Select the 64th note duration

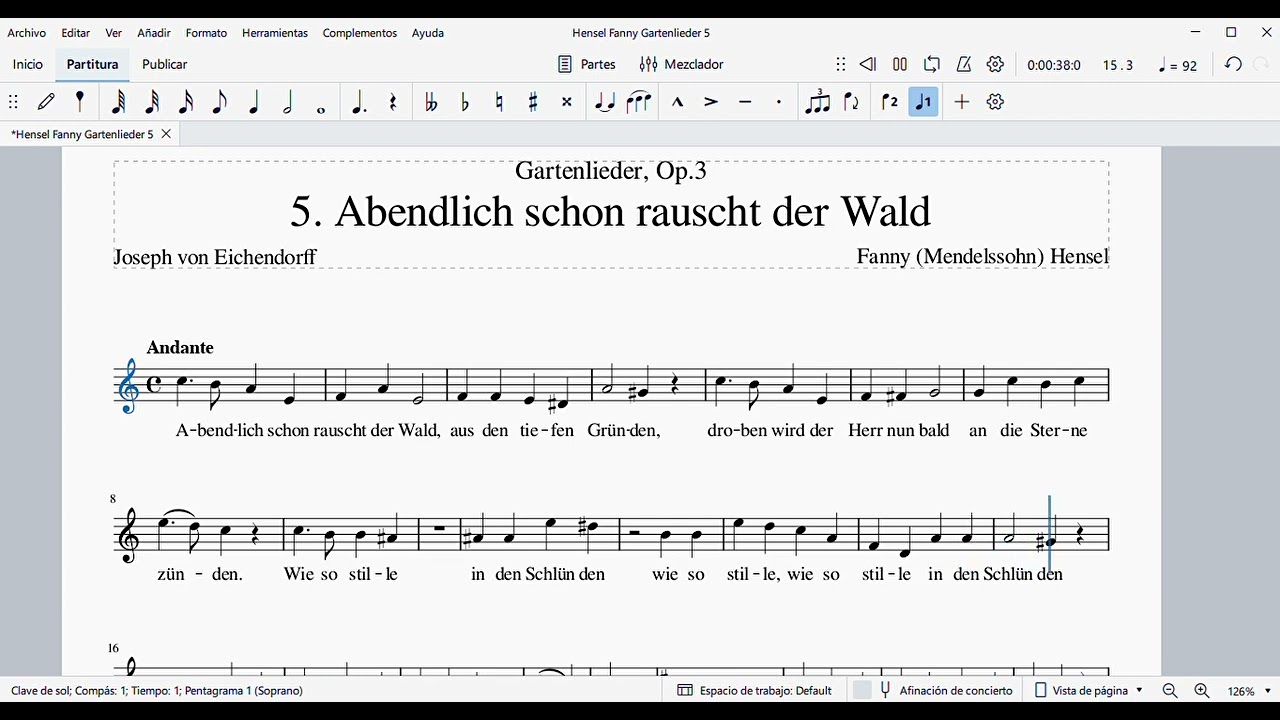coord(118,102)
